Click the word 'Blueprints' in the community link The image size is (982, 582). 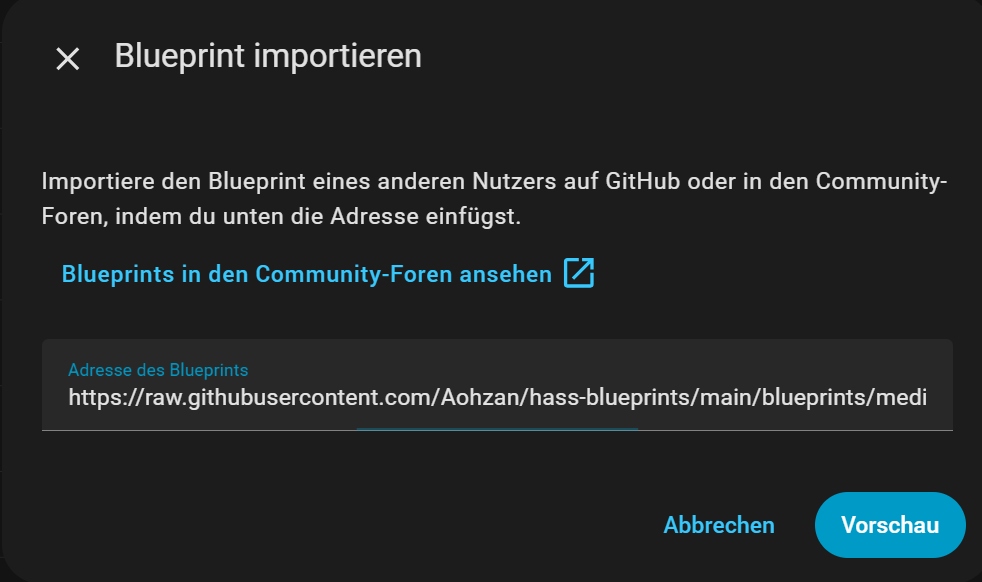118,274
